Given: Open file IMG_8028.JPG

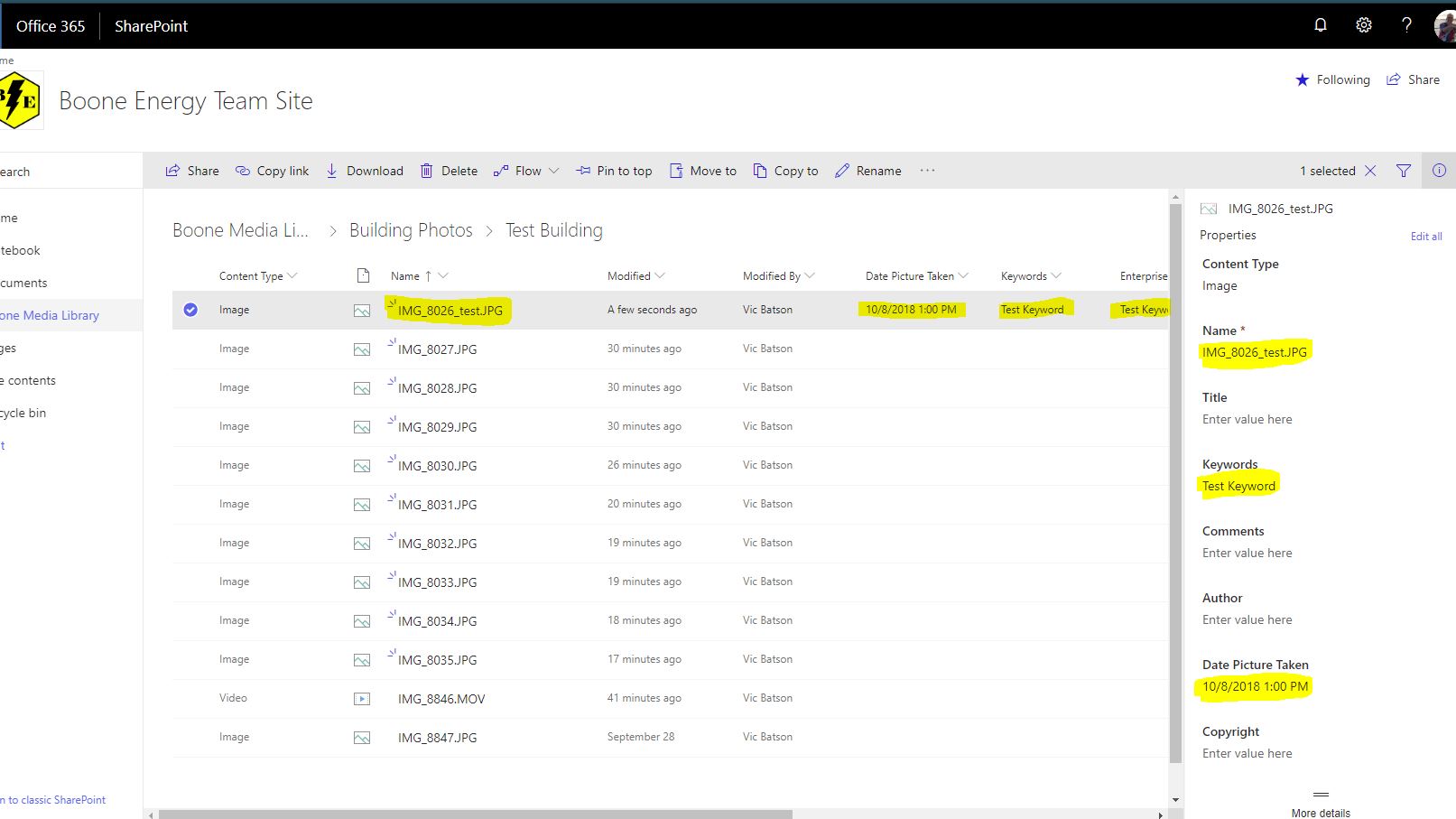Looking at the screenshot, I should coord(437,388).
